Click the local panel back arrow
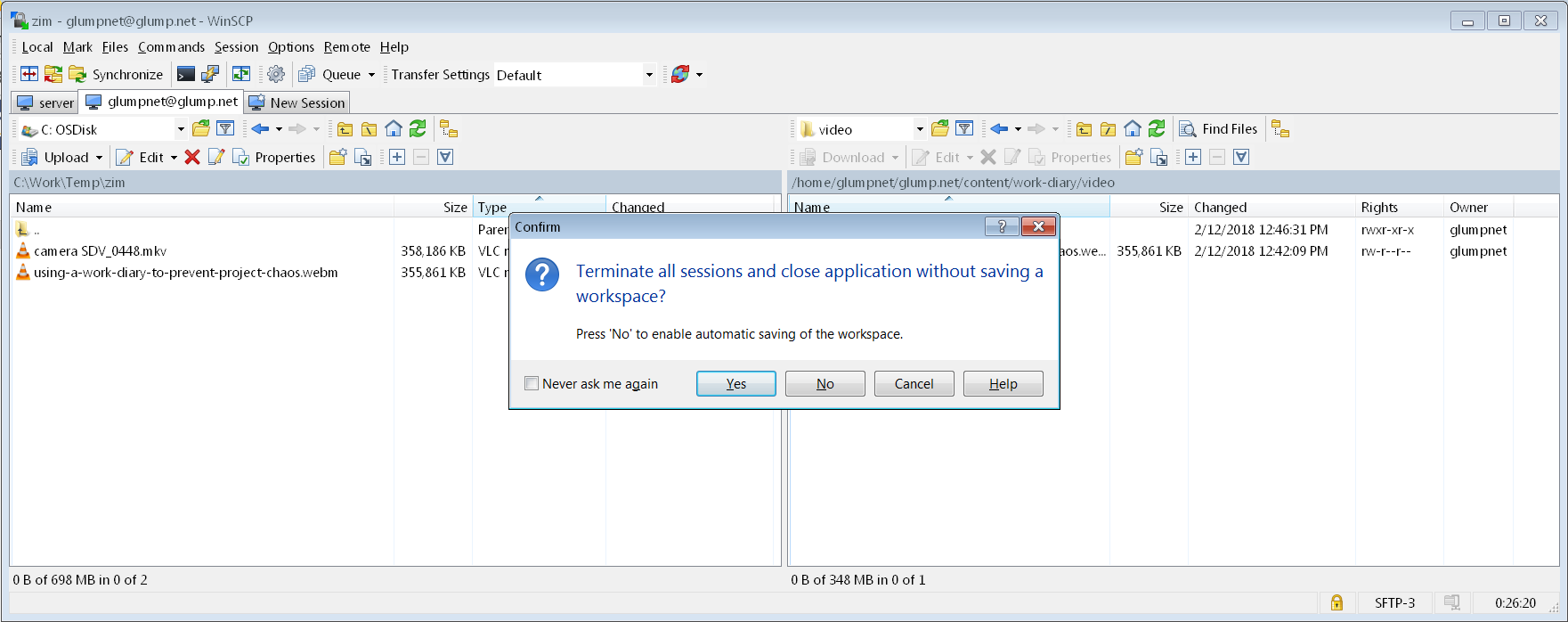The height and width of the screenshot is (622, 1568). [260, 129]
